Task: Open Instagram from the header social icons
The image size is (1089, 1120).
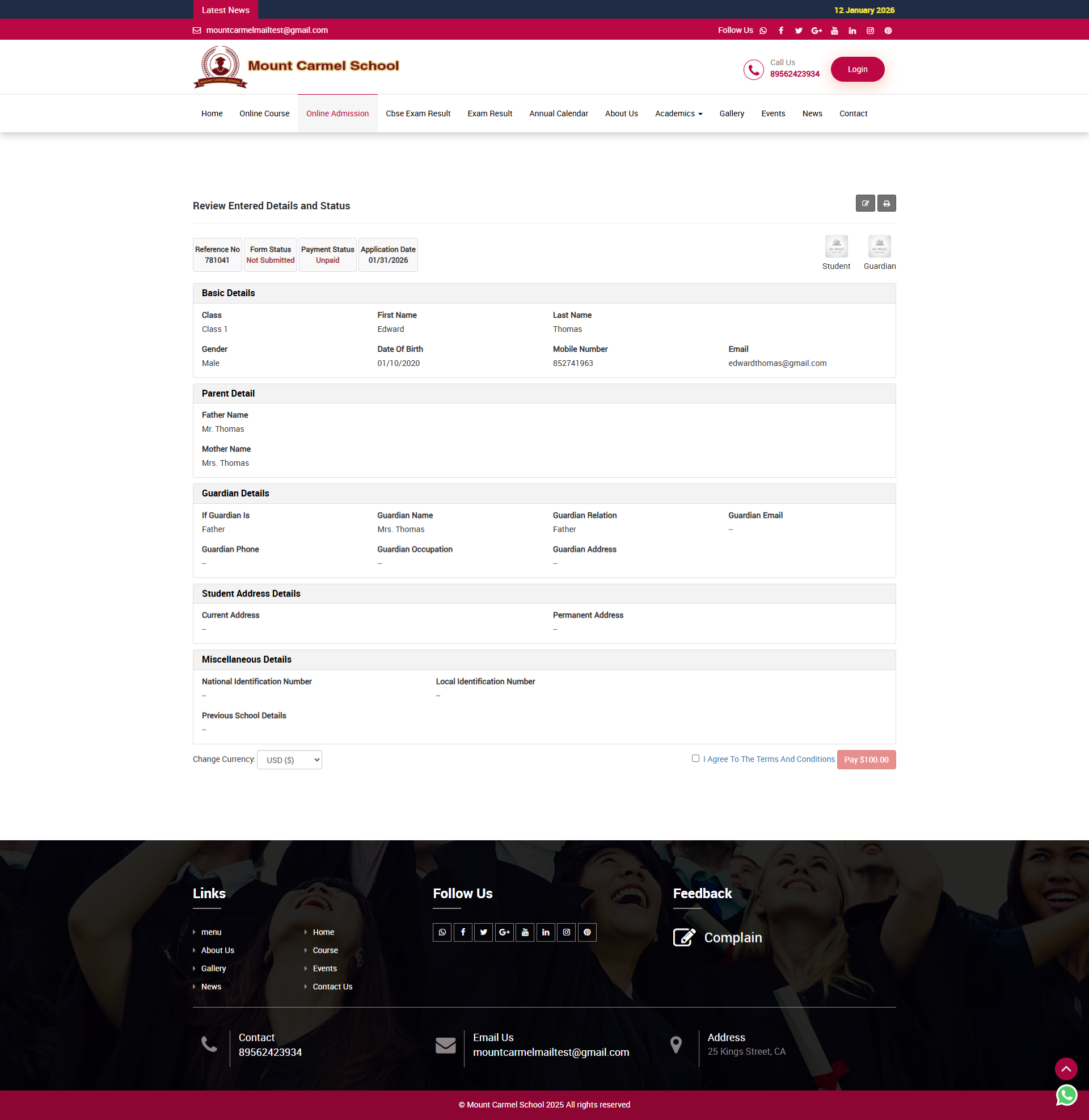Action: [x=870, y=30]
